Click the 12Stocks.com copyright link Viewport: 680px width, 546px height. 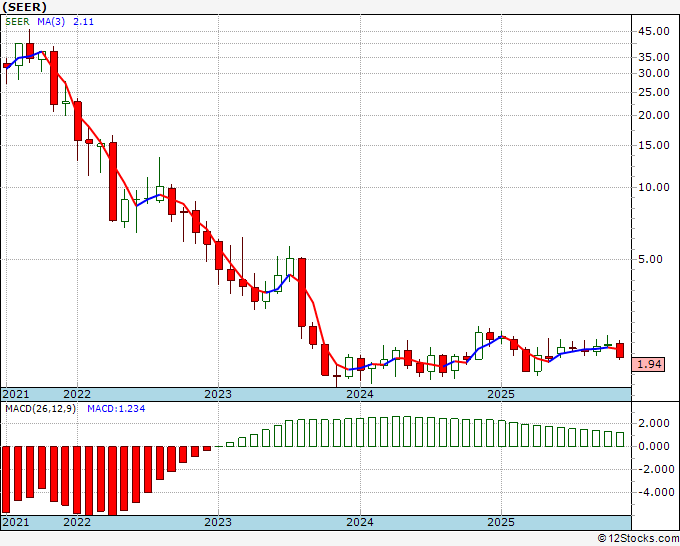click(x=638, y=539)
